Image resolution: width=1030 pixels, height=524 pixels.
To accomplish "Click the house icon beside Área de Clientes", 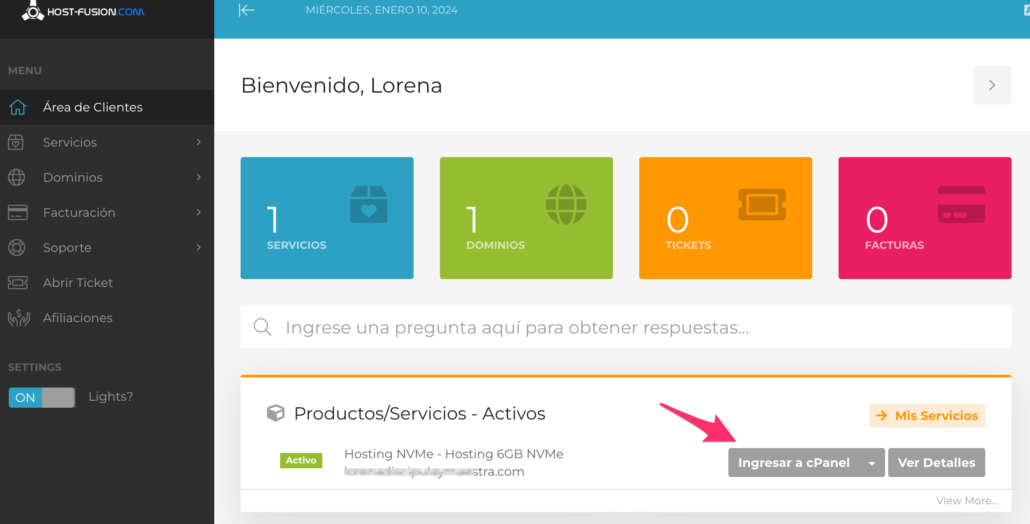I will point(18,107).
